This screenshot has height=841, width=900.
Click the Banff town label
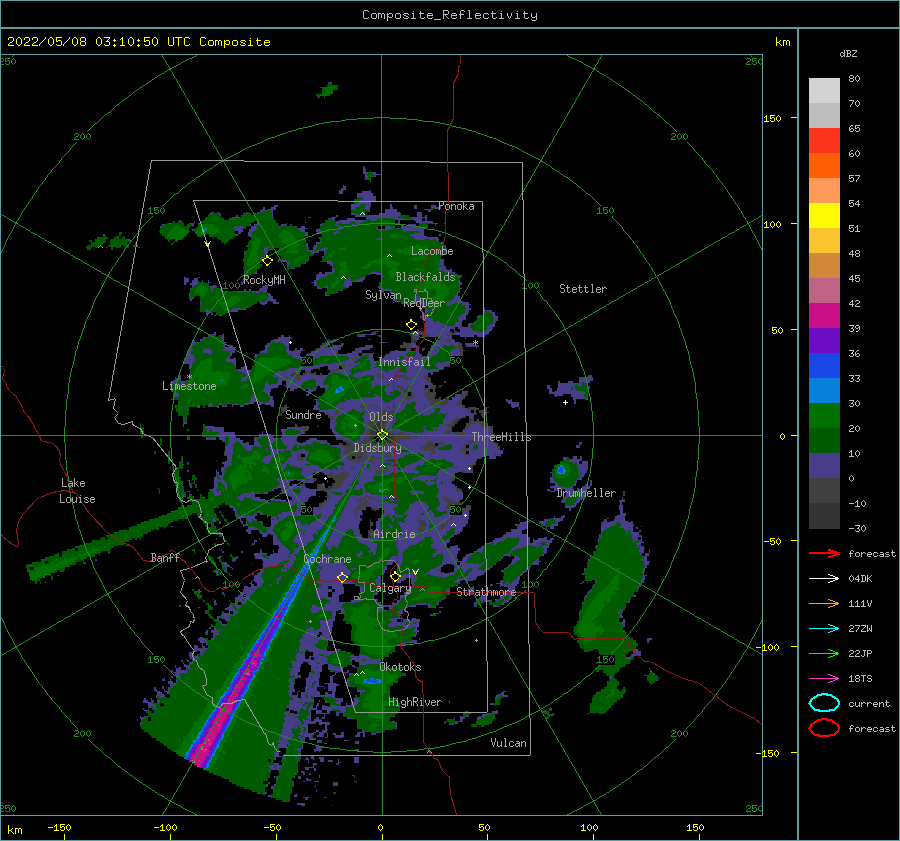coord(165,557)
